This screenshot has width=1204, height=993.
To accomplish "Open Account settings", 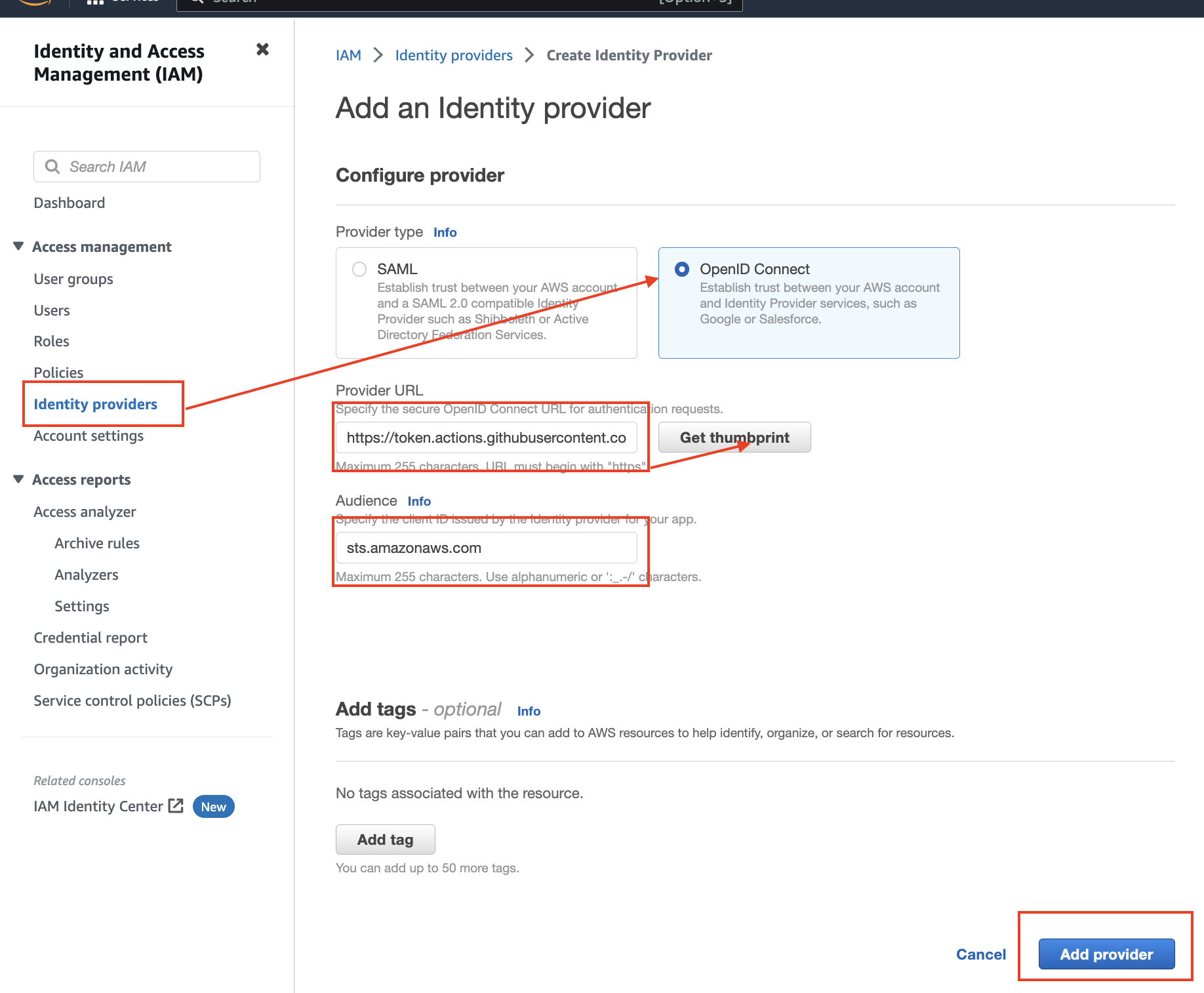I will click(89, 436).
